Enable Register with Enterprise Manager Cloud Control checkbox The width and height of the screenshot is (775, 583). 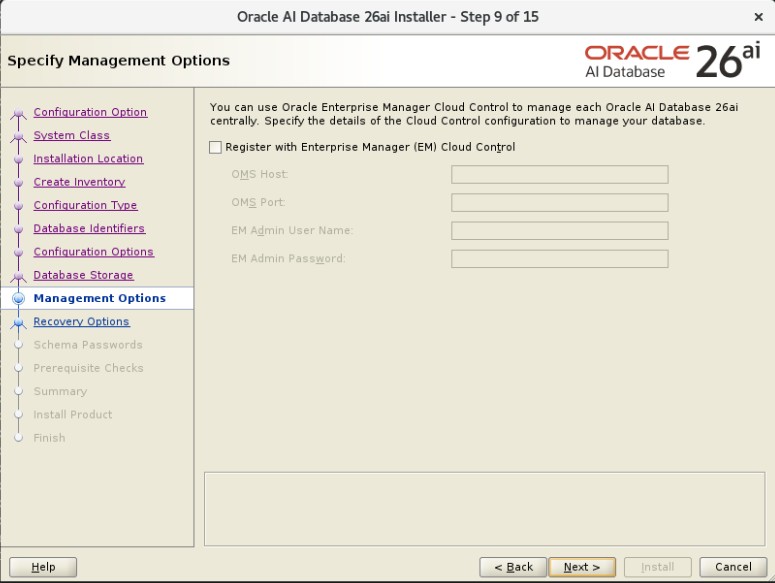coord(215,147)
